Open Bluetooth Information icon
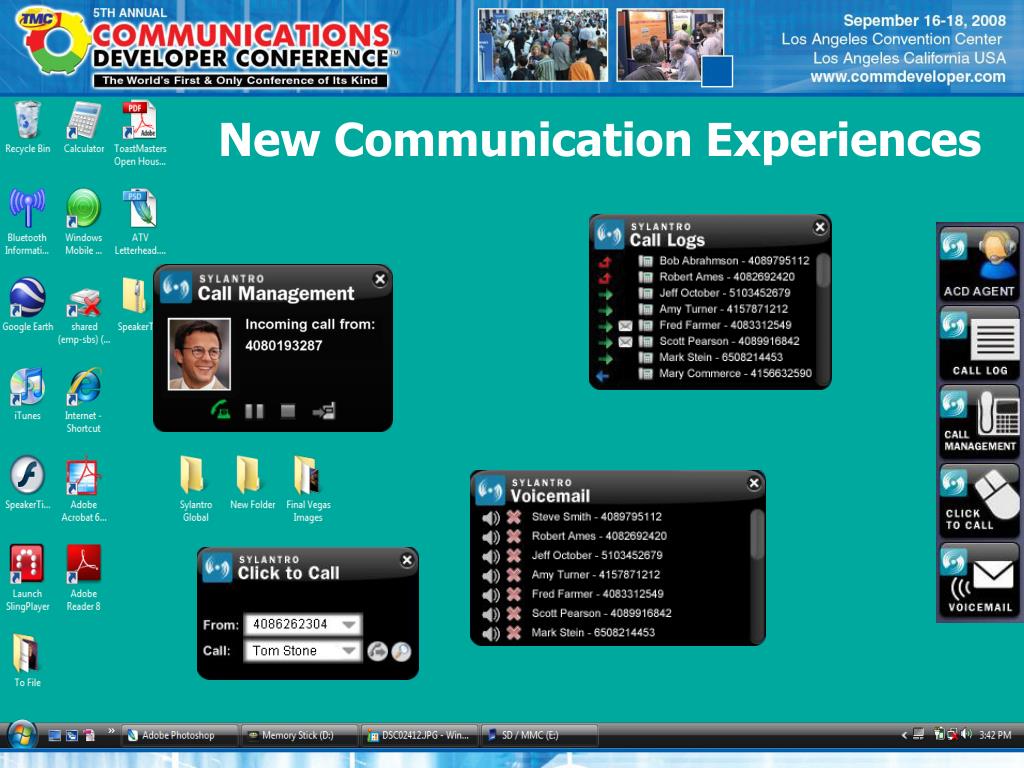1024x768 pixels. tap(27, 222)
